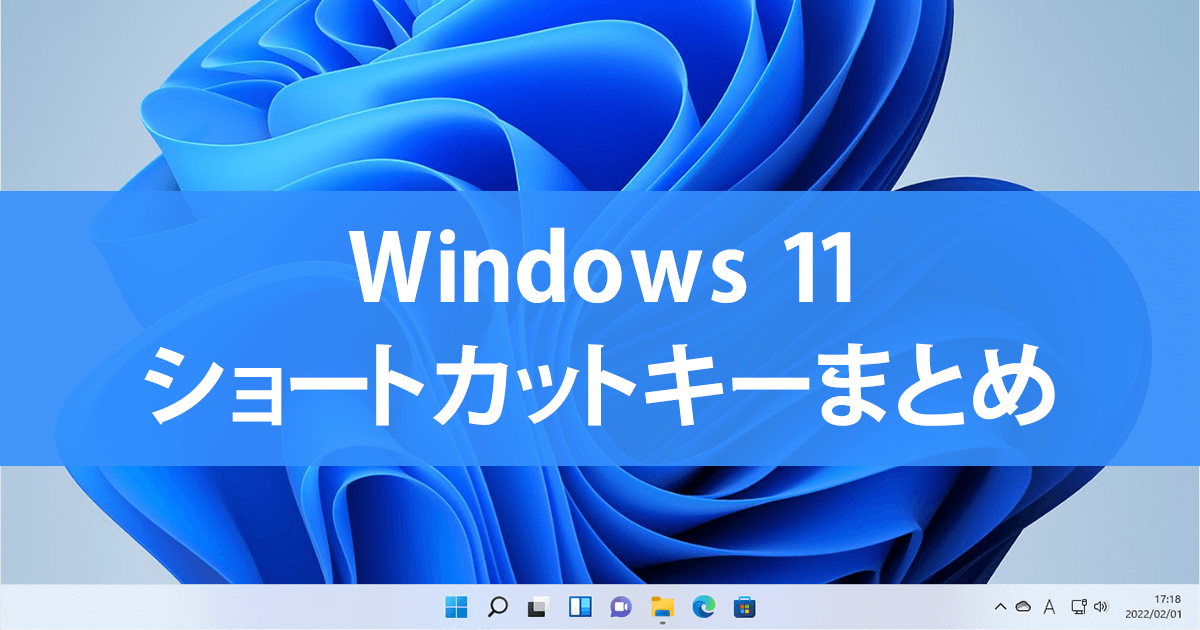Open the Widgets panel icon
Image resolution: width=1200 pixels, height=630 pixels.
click(x=580, y=606)
